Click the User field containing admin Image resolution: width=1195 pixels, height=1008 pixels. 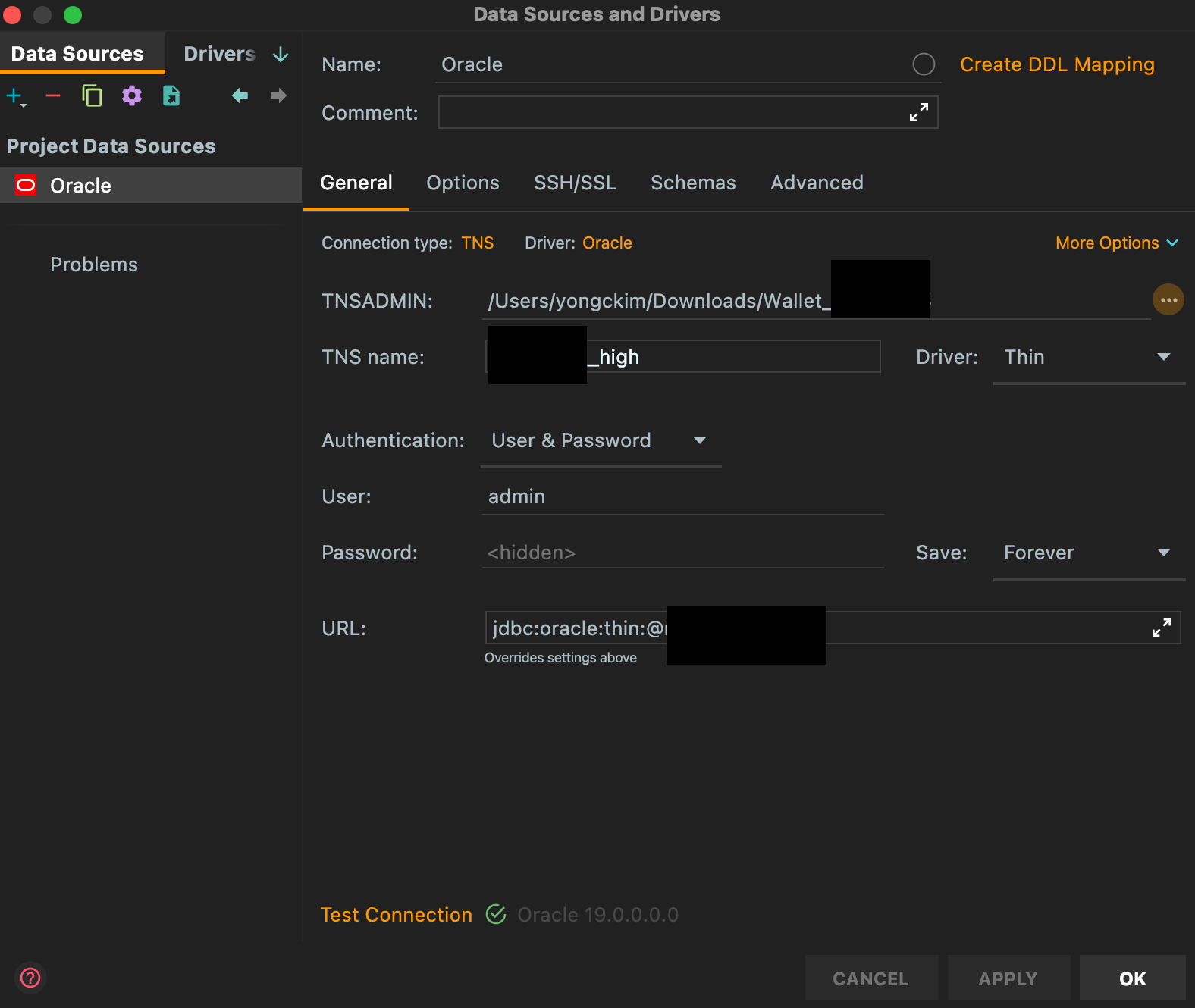coord(682,496)
